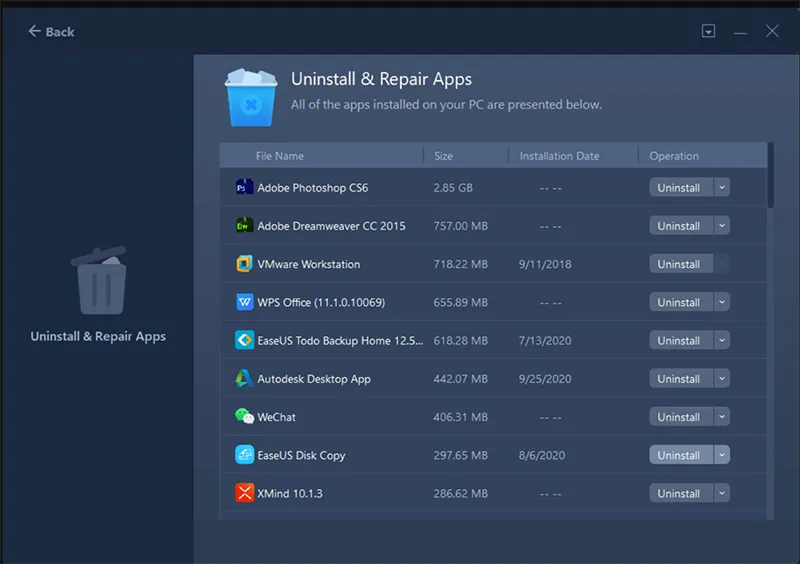Select the VMware Workstation name

click(x=309, y=264)
